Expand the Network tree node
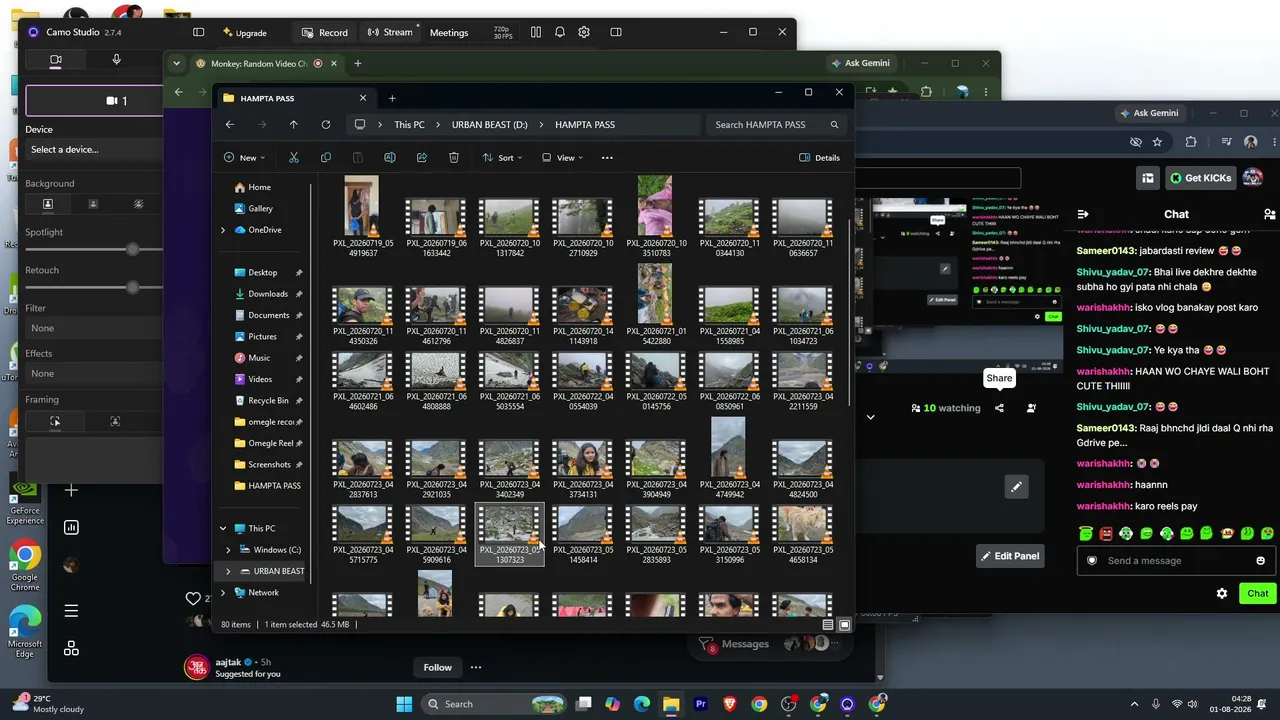Viewport: 1280px width, 720px height. 223,593
